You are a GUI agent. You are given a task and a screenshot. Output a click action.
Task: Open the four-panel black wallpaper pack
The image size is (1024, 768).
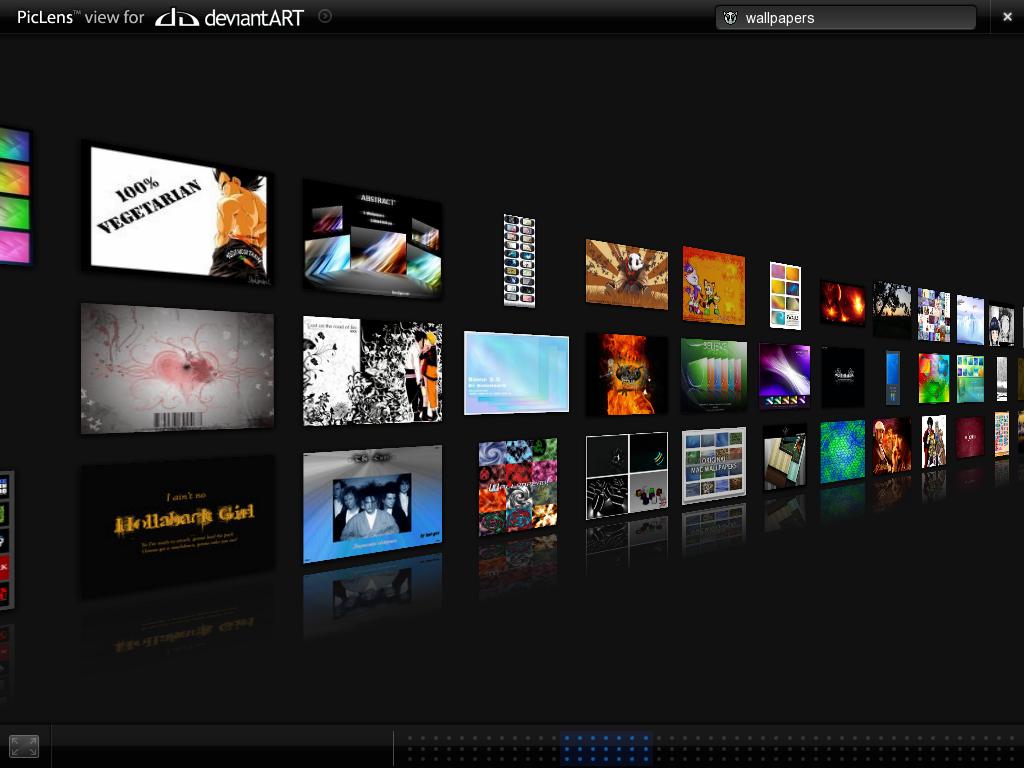click(627, 476)
